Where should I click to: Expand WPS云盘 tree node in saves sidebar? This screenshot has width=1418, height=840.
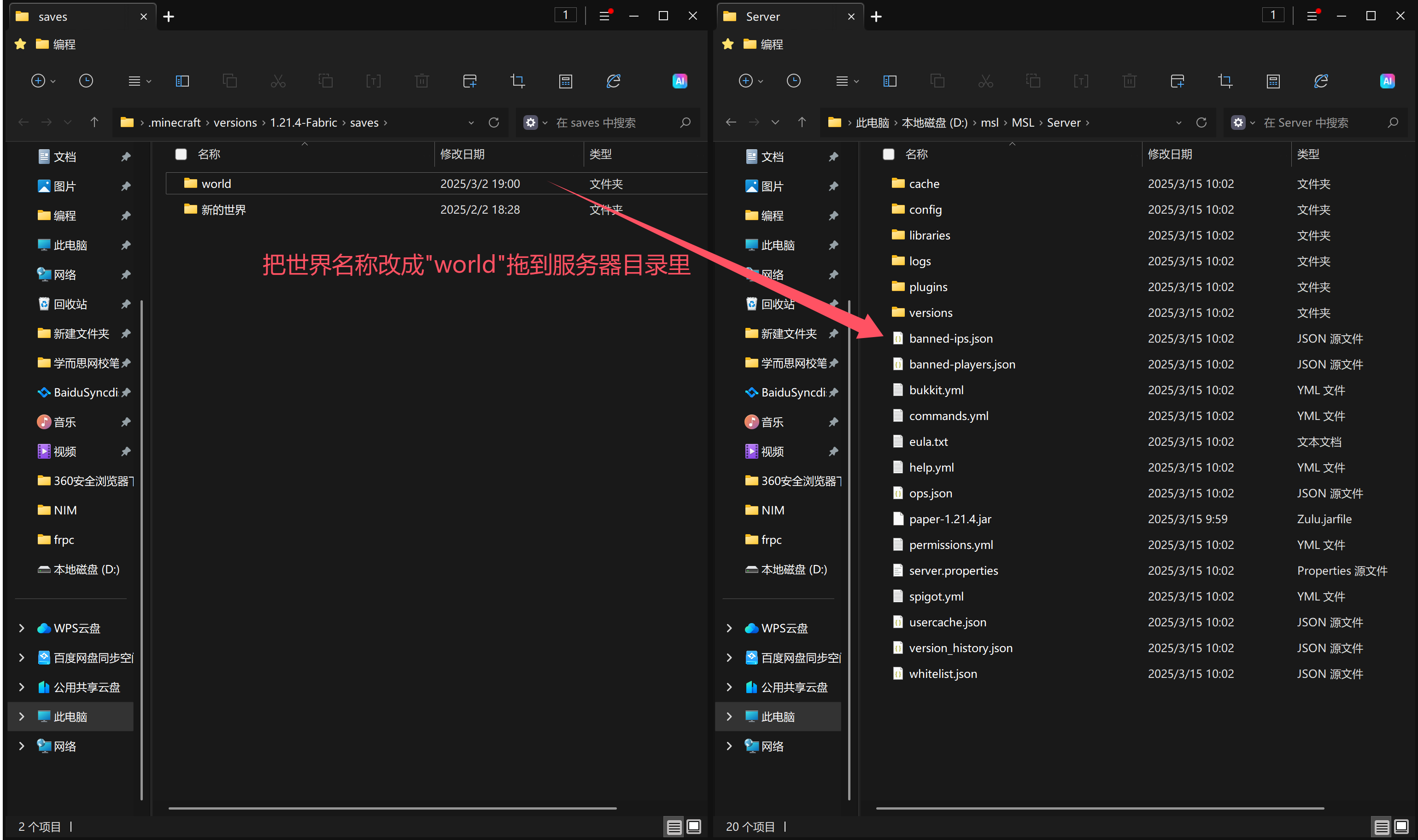point(22,628)
